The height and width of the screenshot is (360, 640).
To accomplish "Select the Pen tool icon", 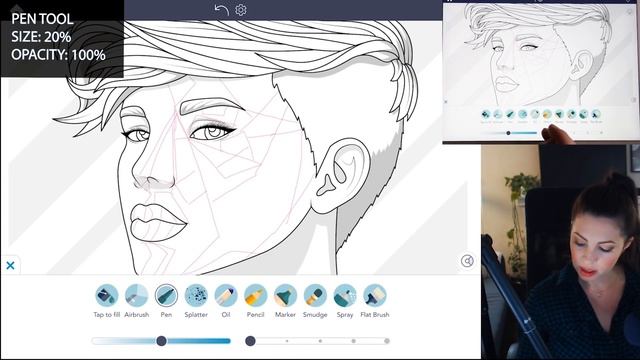I will (x=166, y=296).
